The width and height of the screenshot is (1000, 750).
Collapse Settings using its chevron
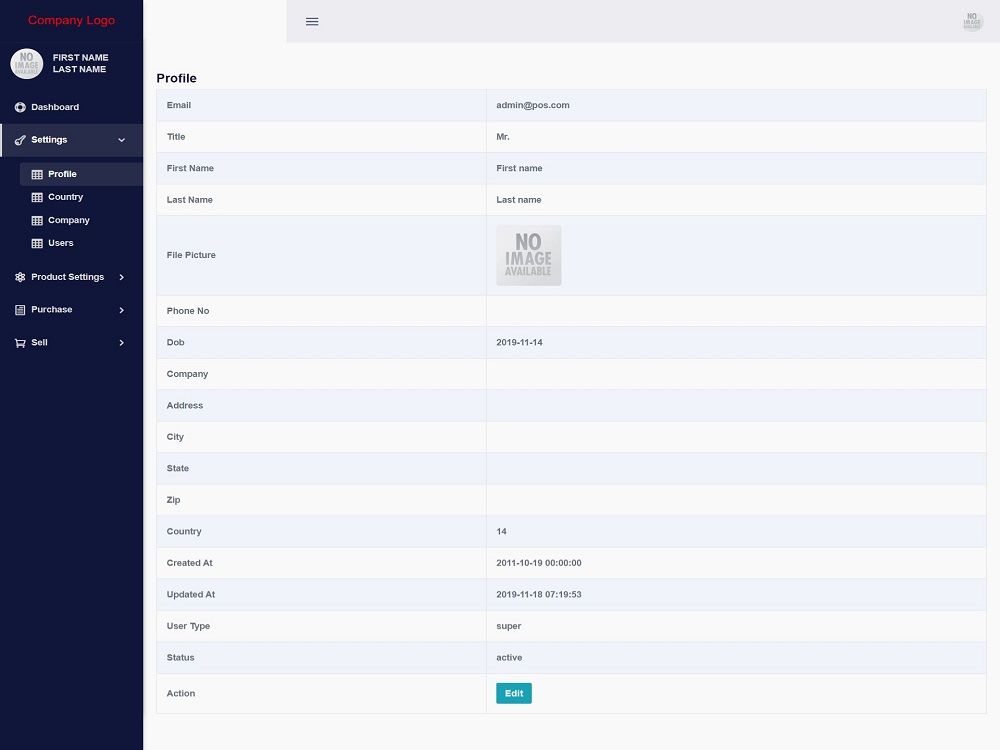click(121, 140)
